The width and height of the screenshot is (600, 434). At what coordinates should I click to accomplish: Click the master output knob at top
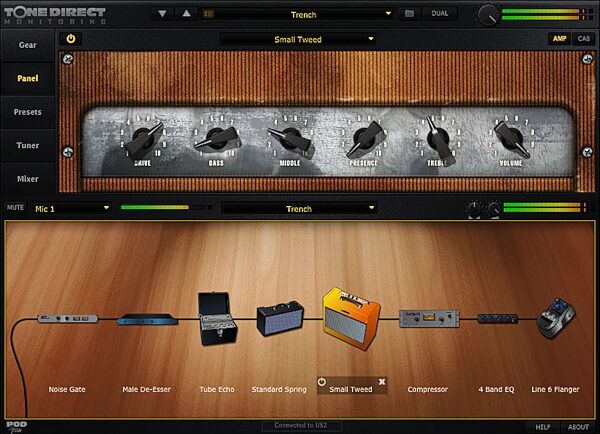tap(488, 16)
